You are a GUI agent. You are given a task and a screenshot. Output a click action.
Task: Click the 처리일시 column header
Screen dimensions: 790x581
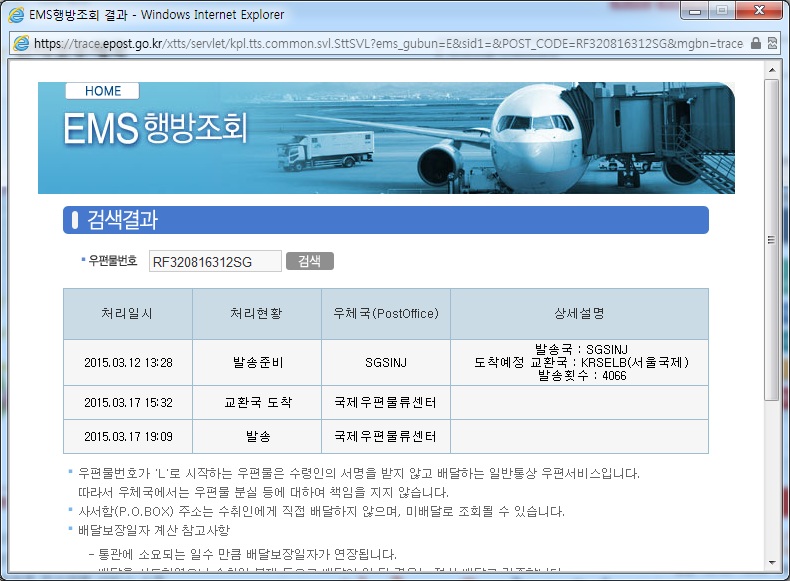[x=127, y=313]
